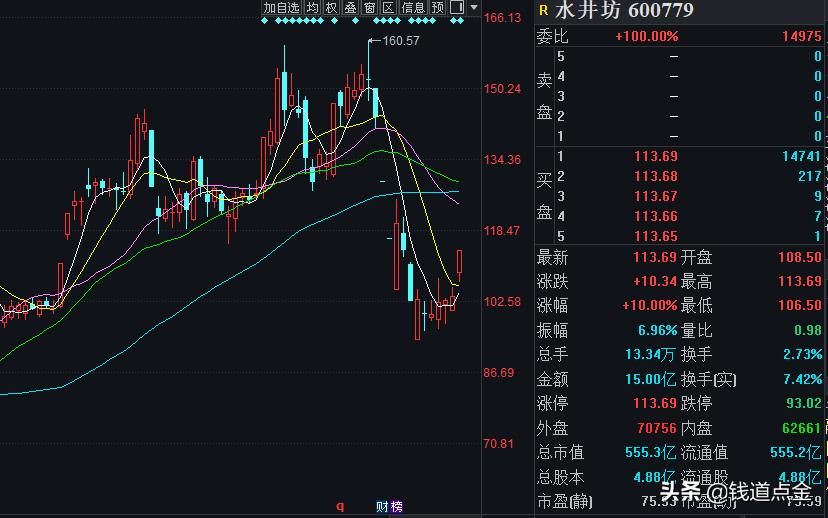Click the 换手 turnover rate 2.73%

coord(802,354)
